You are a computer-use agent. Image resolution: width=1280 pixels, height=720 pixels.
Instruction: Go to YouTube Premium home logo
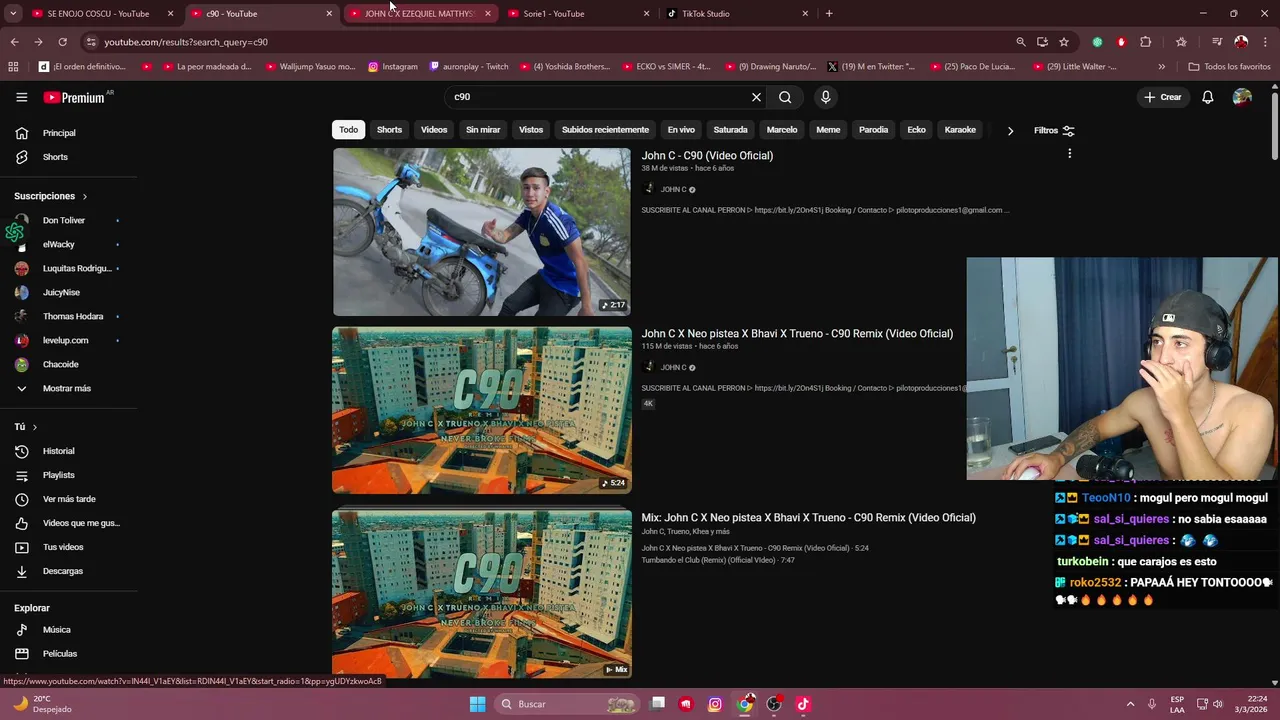click(76, 97)
